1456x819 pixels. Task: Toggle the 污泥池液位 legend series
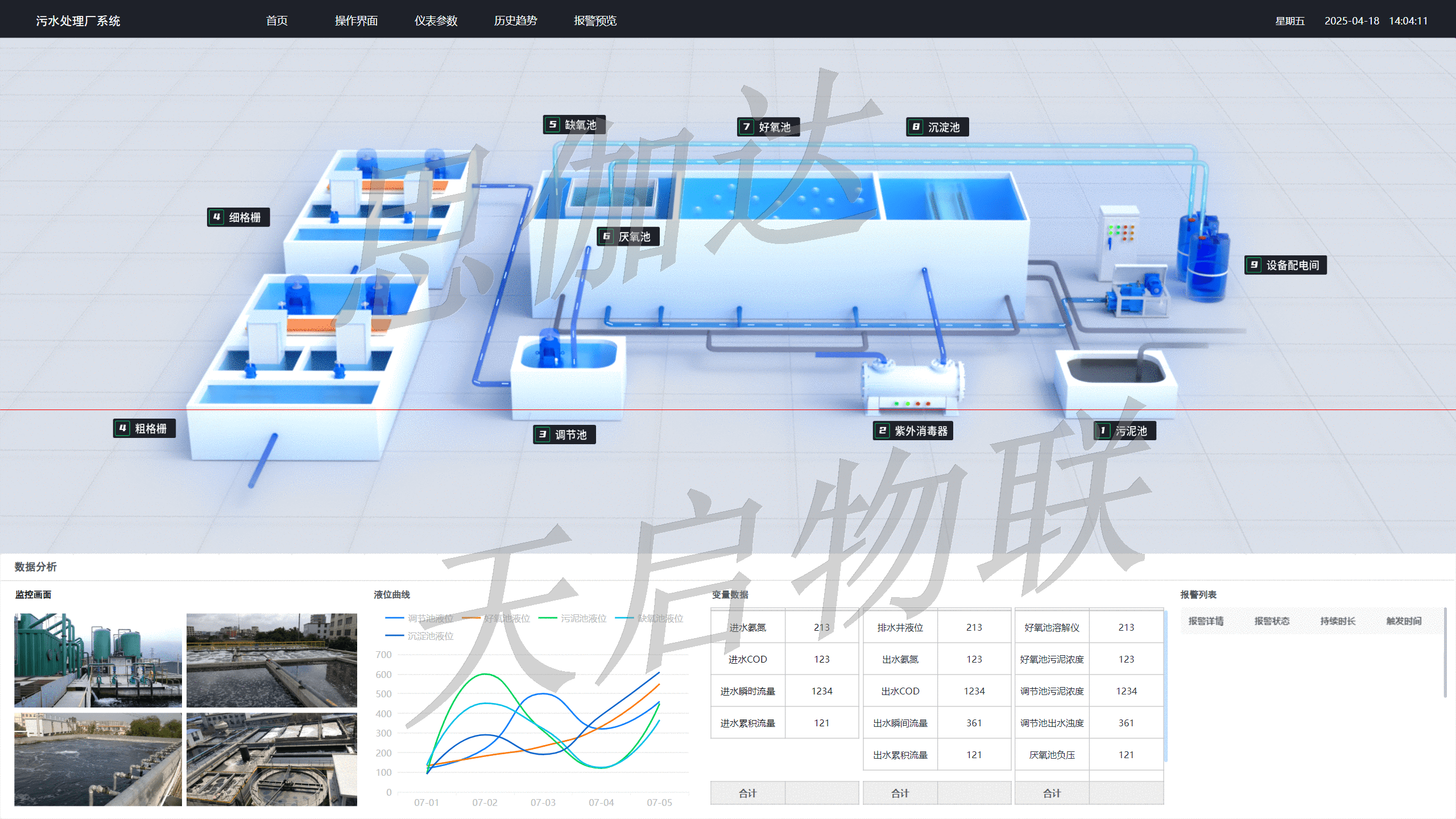coord(572,618)
